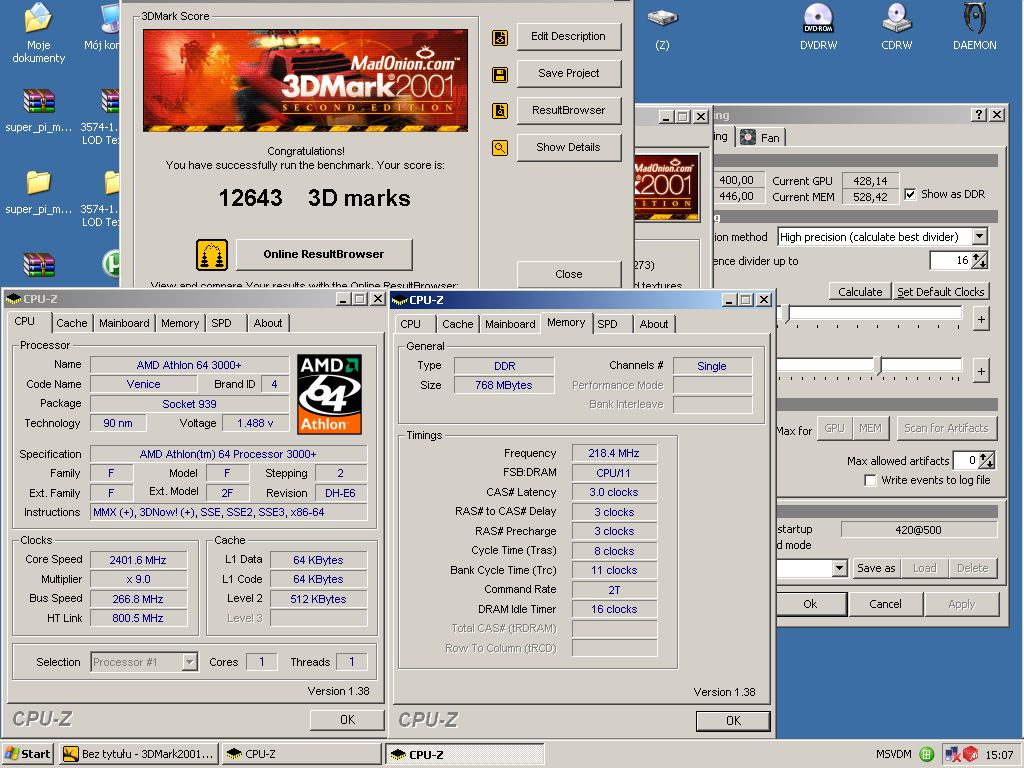
Task: Click the Calculate button
Action: coord(859,292)
